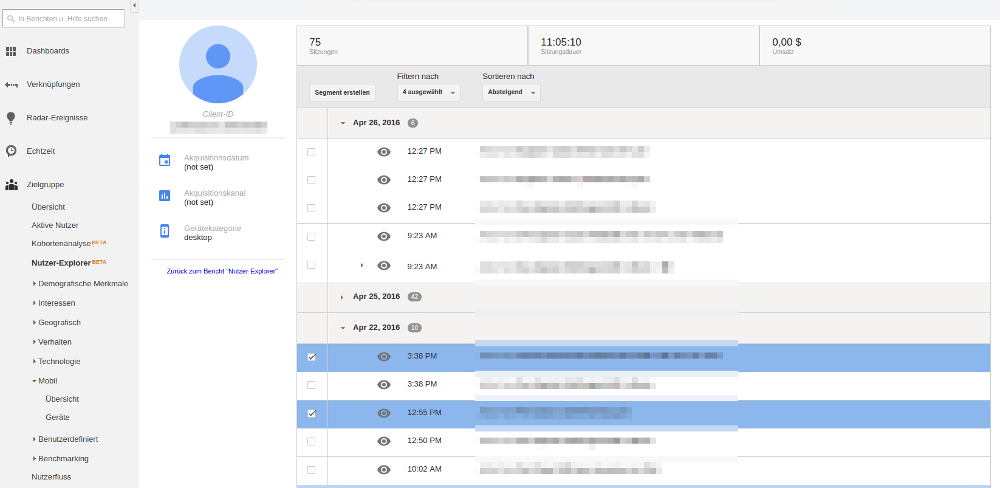Image resolution: width=1000 pixels, height=488 pixels.
Task: Tick the checkbox of the bottom 12:27 PM row
Action: click(x=311, y=208)
